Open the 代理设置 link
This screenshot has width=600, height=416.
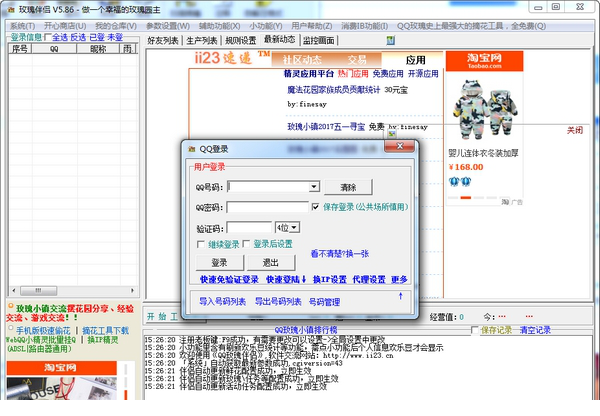click(x=369, y=280)
